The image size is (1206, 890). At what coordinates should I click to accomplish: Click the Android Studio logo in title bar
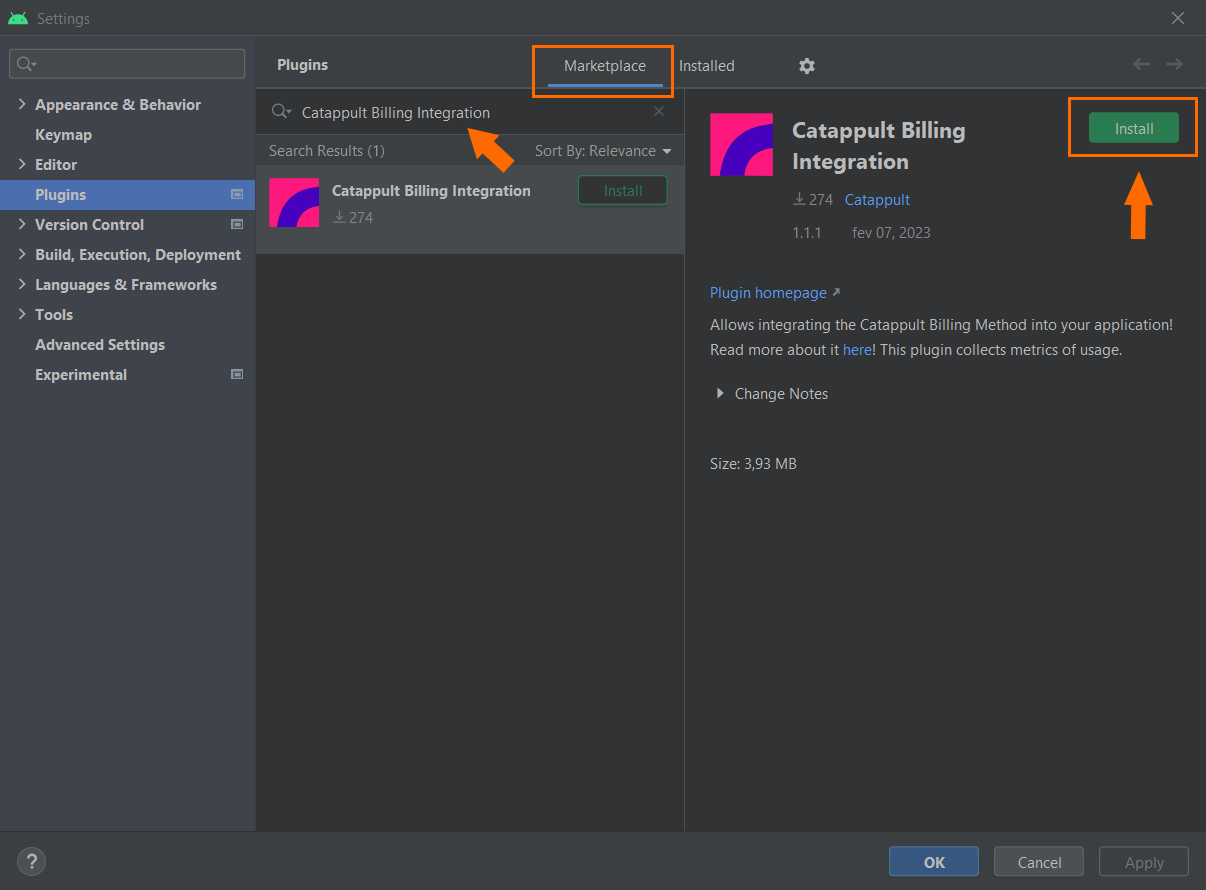point(17,18)
